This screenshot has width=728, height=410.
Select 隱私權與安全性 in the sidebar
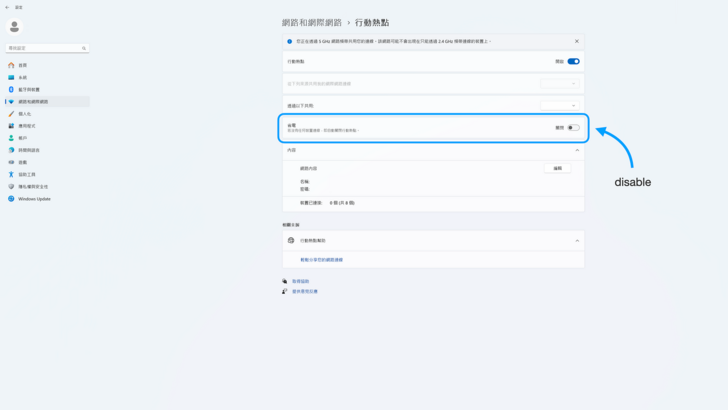[32, 186]
